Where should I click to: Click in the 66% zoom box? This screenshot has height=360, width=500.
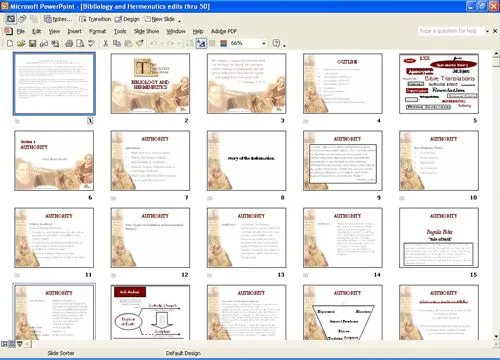tap(245, 43)
